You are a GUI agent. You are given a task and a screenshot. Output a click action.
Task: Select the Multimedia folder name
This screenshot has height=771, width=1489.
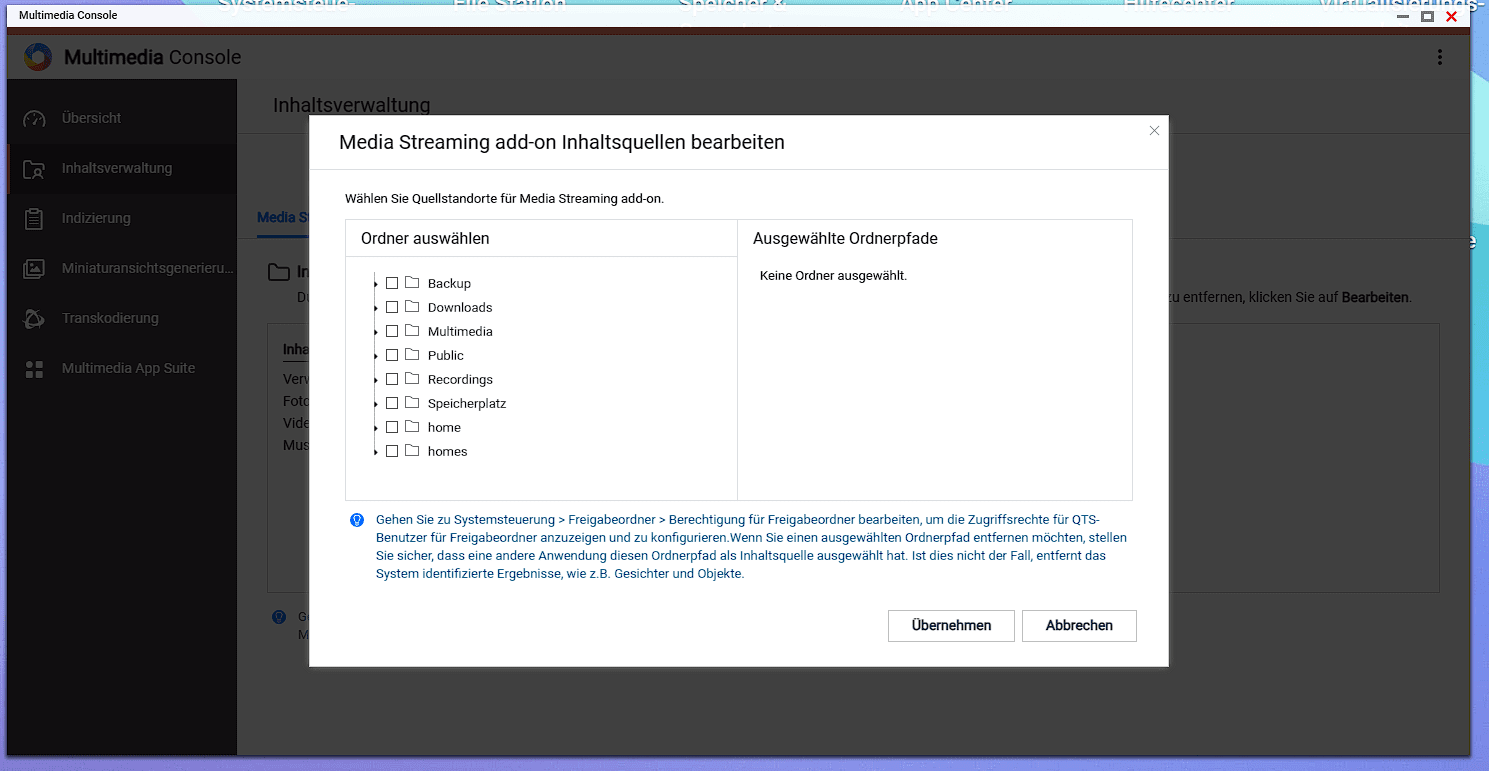460,331
